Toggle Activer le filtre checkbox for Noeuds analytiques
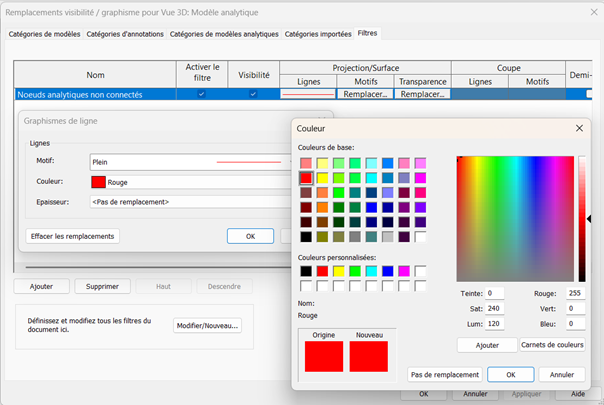The width and height of the screenshot is (604, 405). [201, 94]
